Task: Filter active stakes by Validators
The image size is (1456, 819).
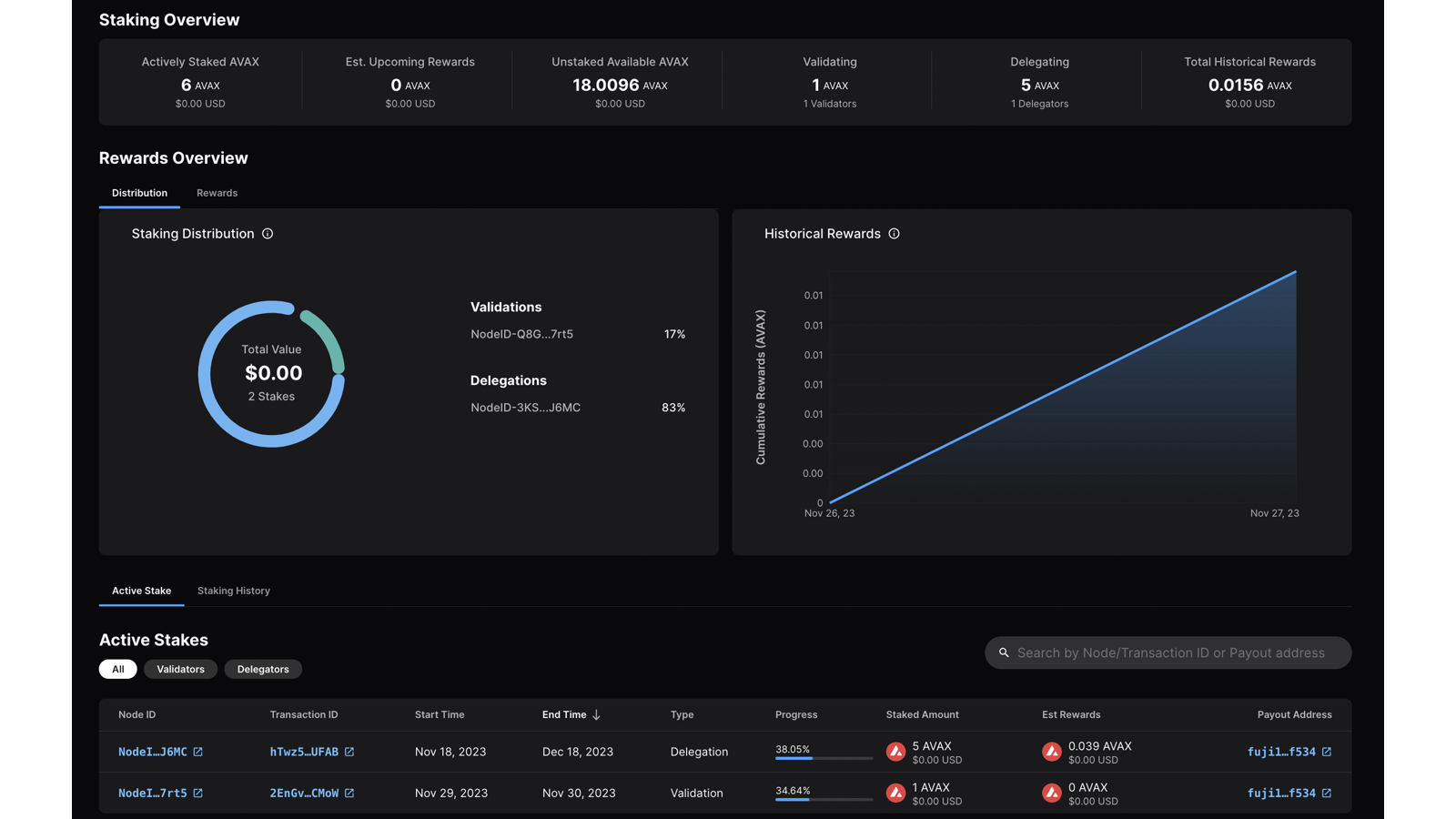Action: 180,669
